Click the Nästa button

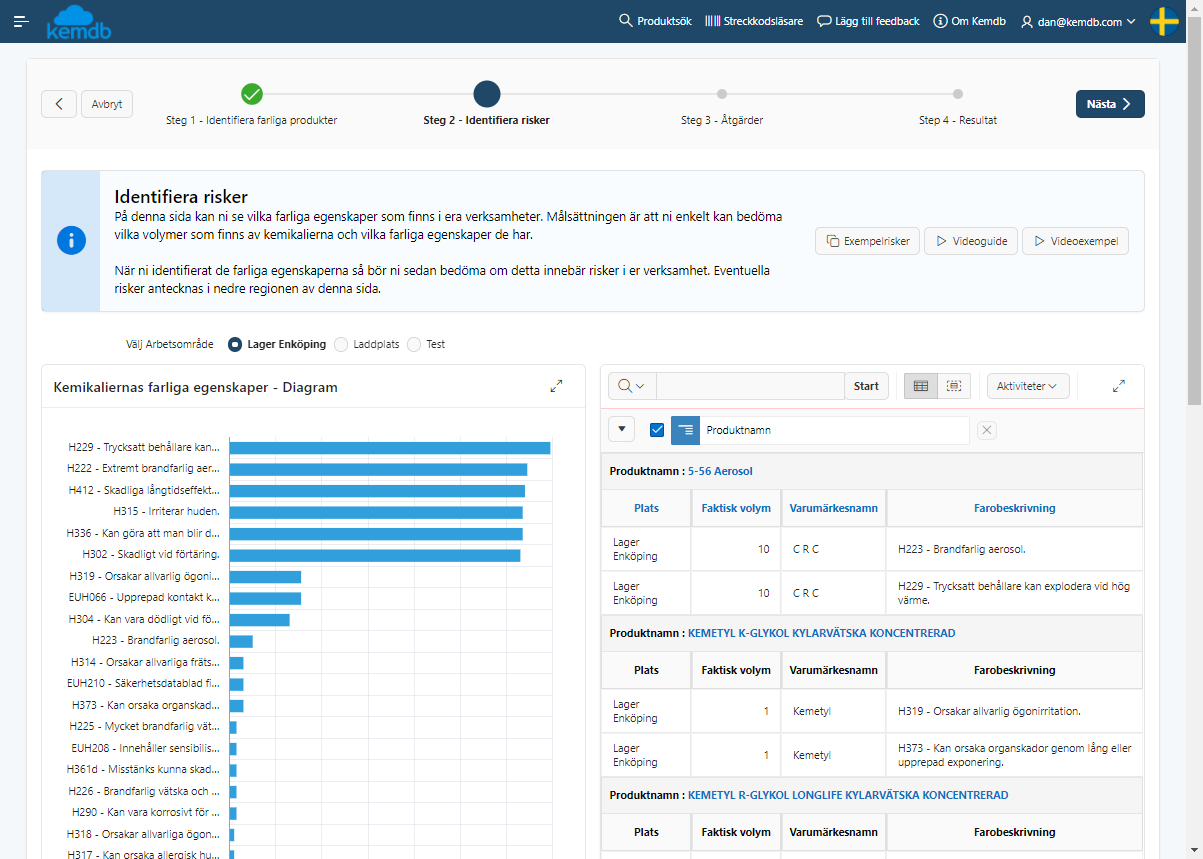(x=1110, y=104)
